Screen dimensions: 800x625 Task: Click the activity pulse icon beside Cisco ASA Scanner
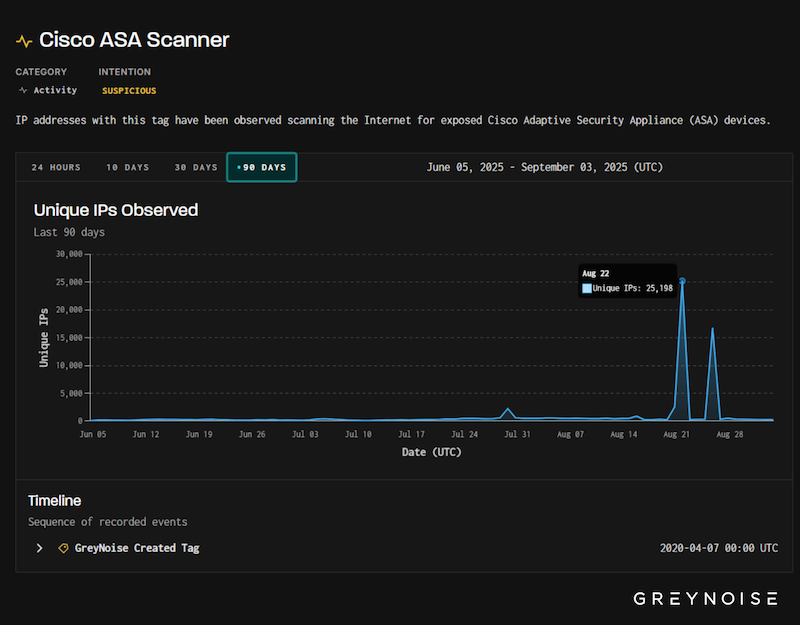pos(24,41)
